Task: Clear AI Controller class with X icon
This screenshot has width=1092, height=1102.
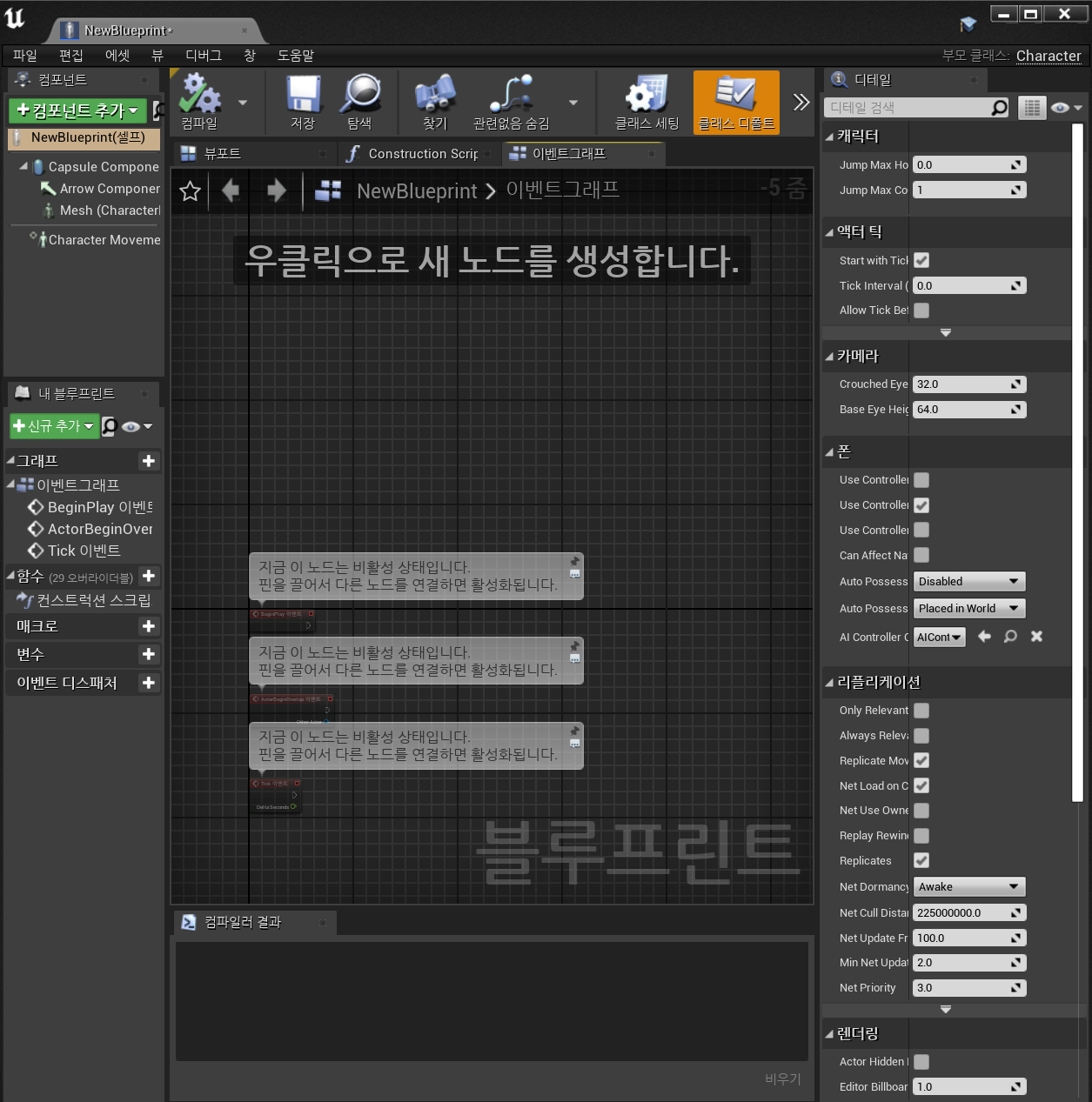Action: [x=1036, y=637]
